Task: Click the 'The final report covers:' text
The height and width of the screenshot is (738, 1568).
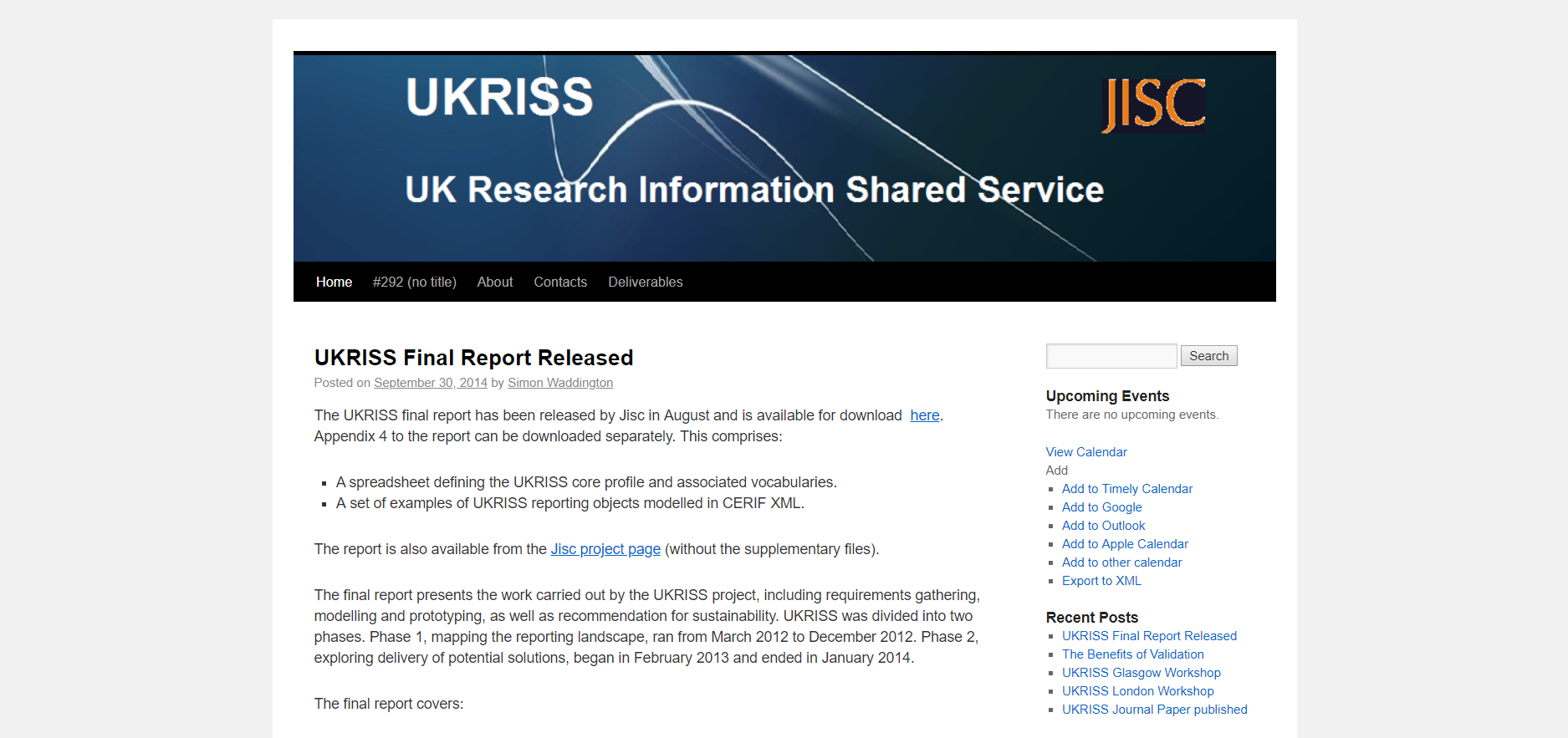Action: pos(389,704)
